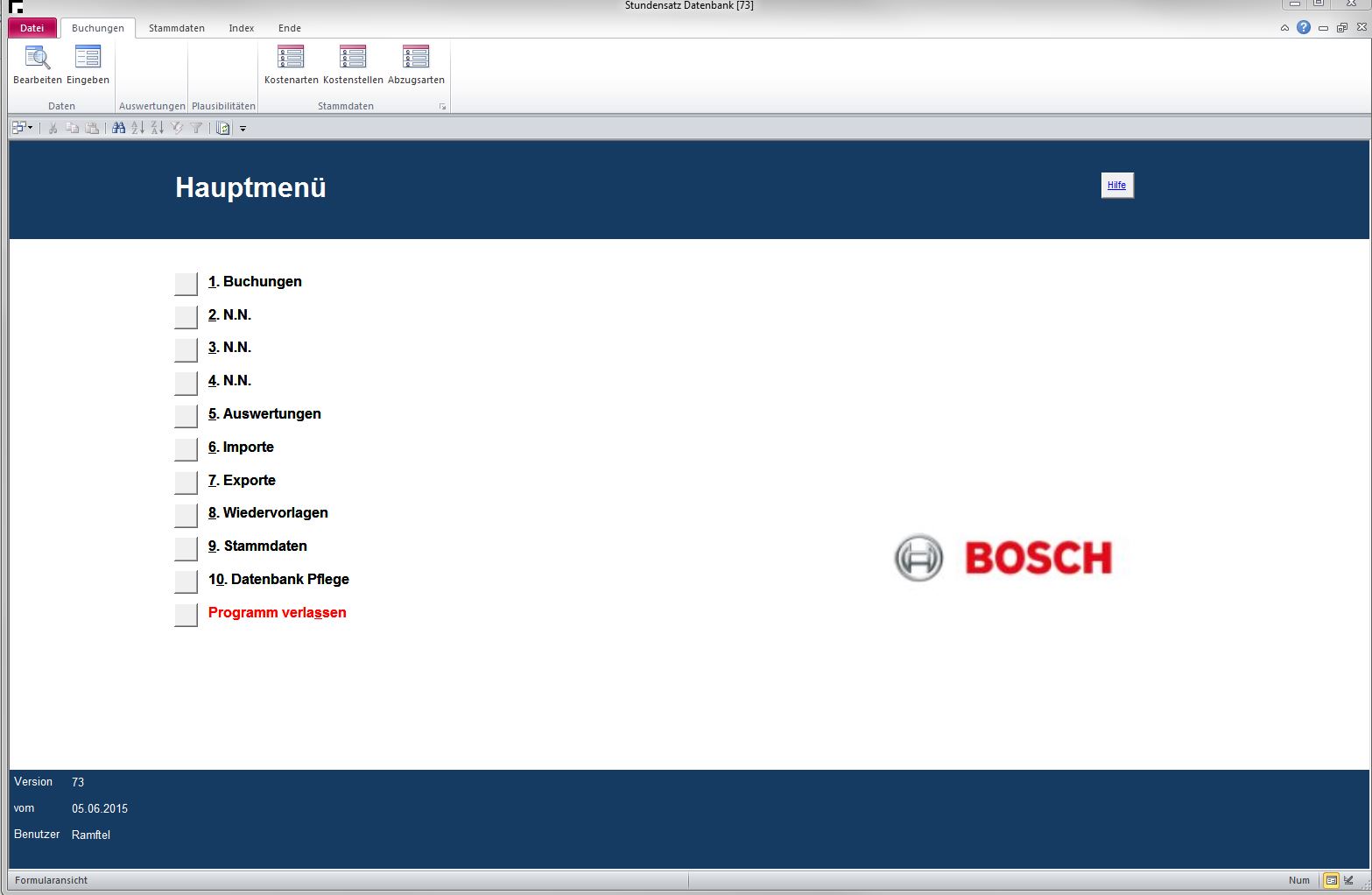
Task: Click the '10. Datenbank Pflege' label
Action: point(278,580)
